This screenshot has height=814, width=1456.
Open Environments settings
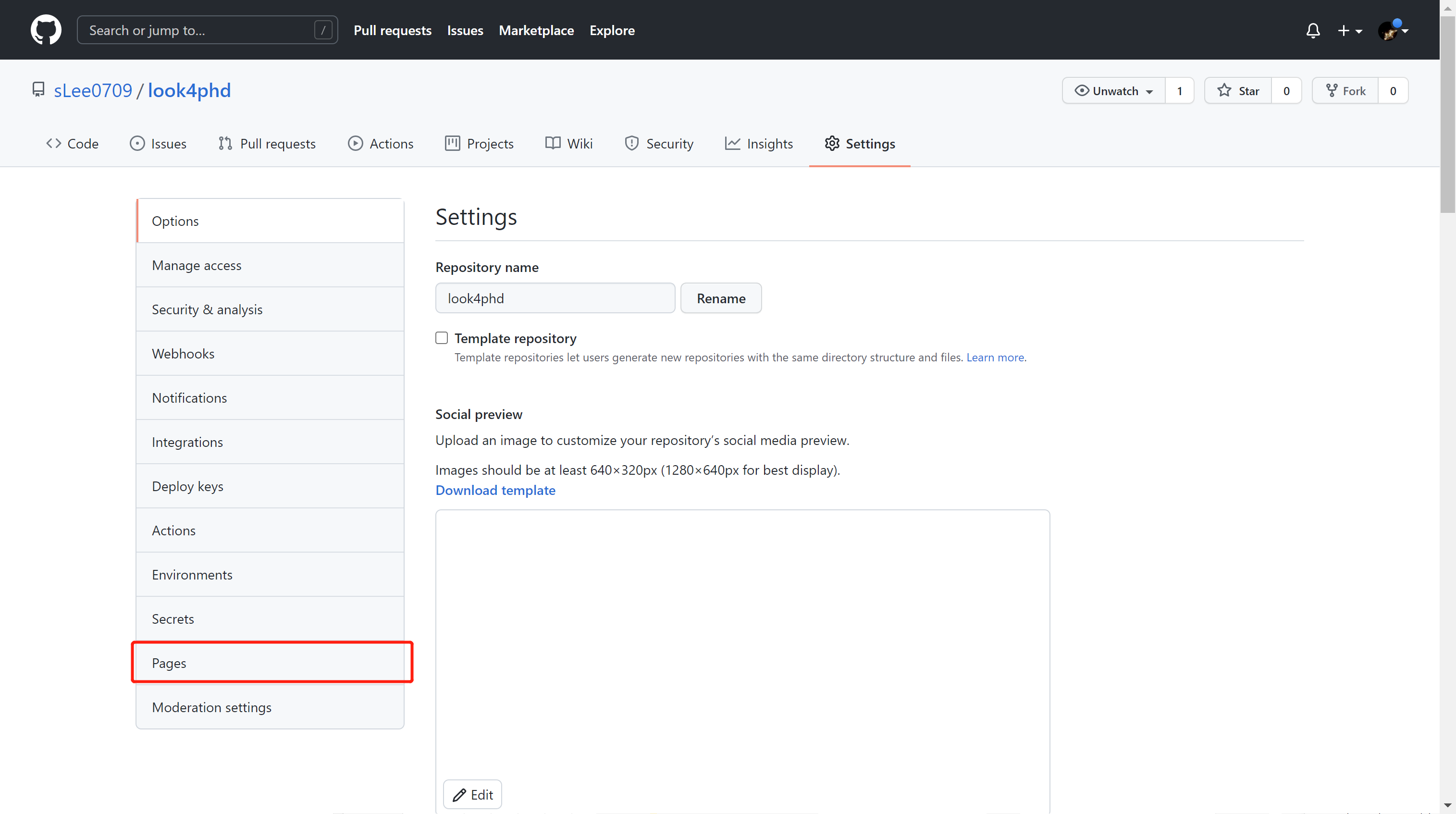(x=270, y=574)
